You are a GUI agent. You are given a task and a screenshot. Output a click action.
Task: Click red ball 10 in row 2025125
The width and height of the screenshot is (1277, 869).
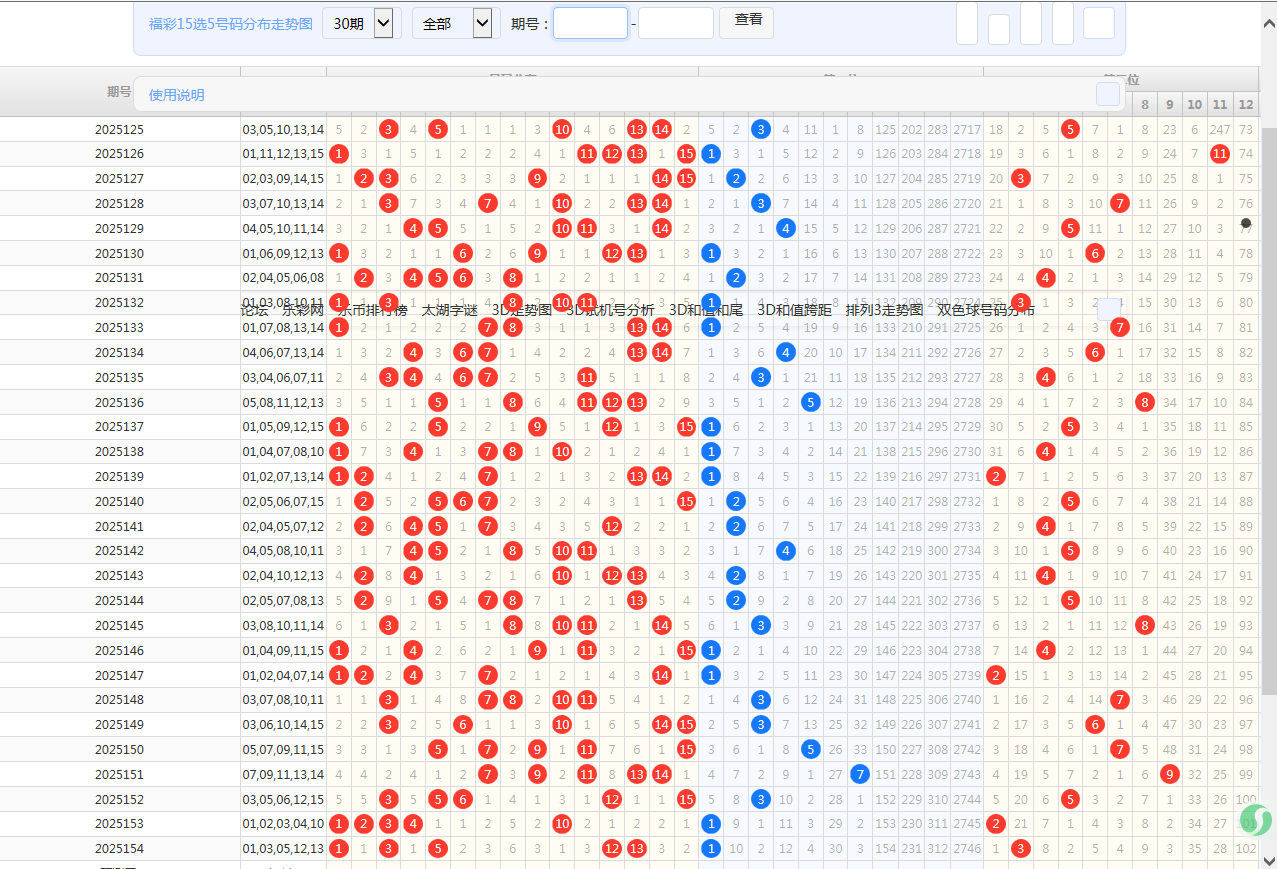[562, 129]
